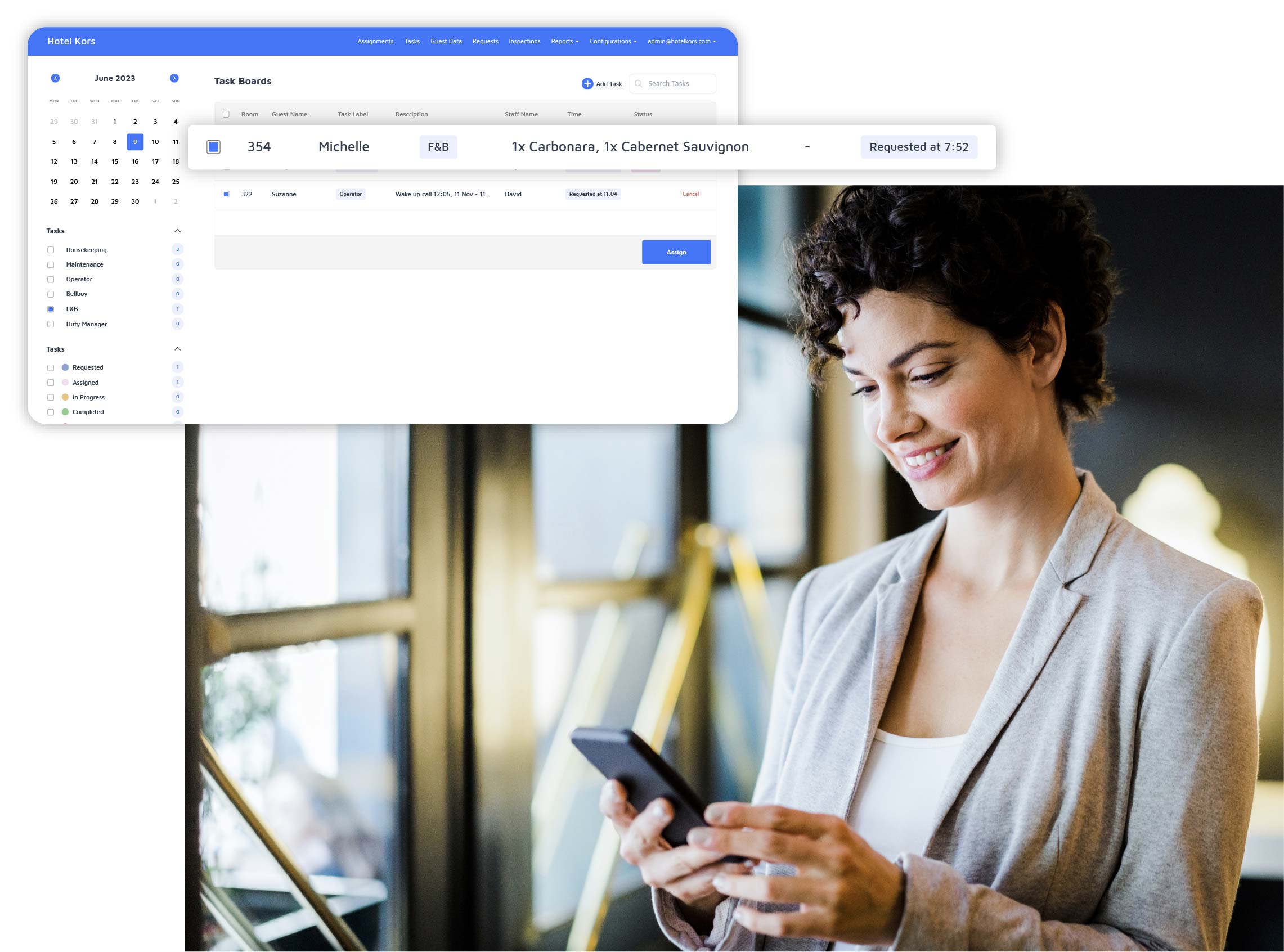Toggle the F&B task category checkbox
1284x952 pixels.
(51, 309)
